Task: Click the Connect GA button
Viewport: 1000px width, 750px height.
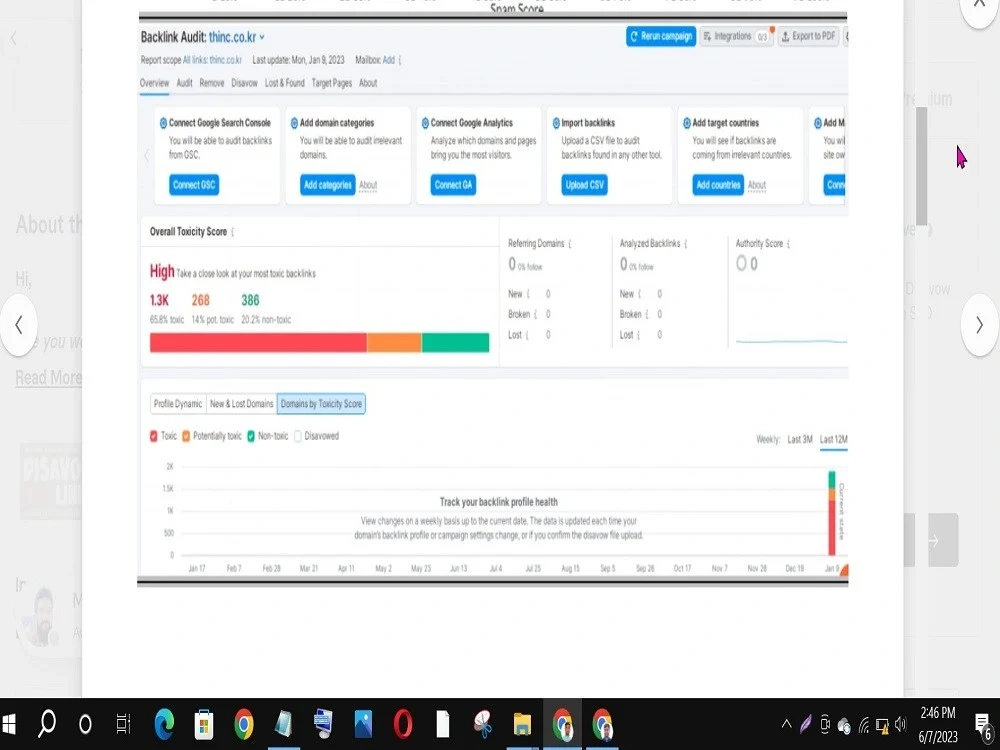Action: (x=453, y=185)
